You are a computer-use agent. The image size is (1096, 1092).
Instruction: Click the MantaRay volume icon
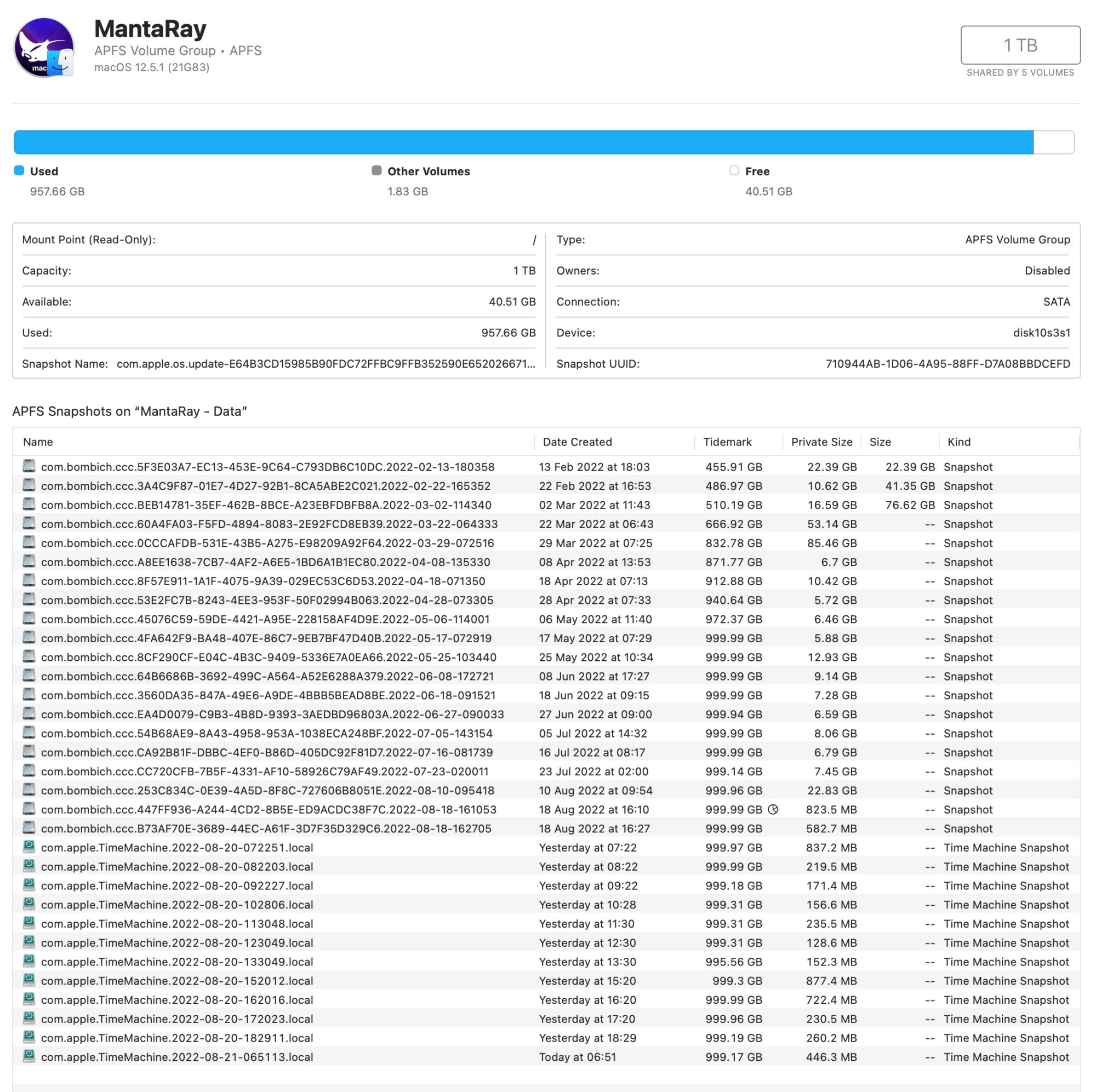tap(44, 48)
